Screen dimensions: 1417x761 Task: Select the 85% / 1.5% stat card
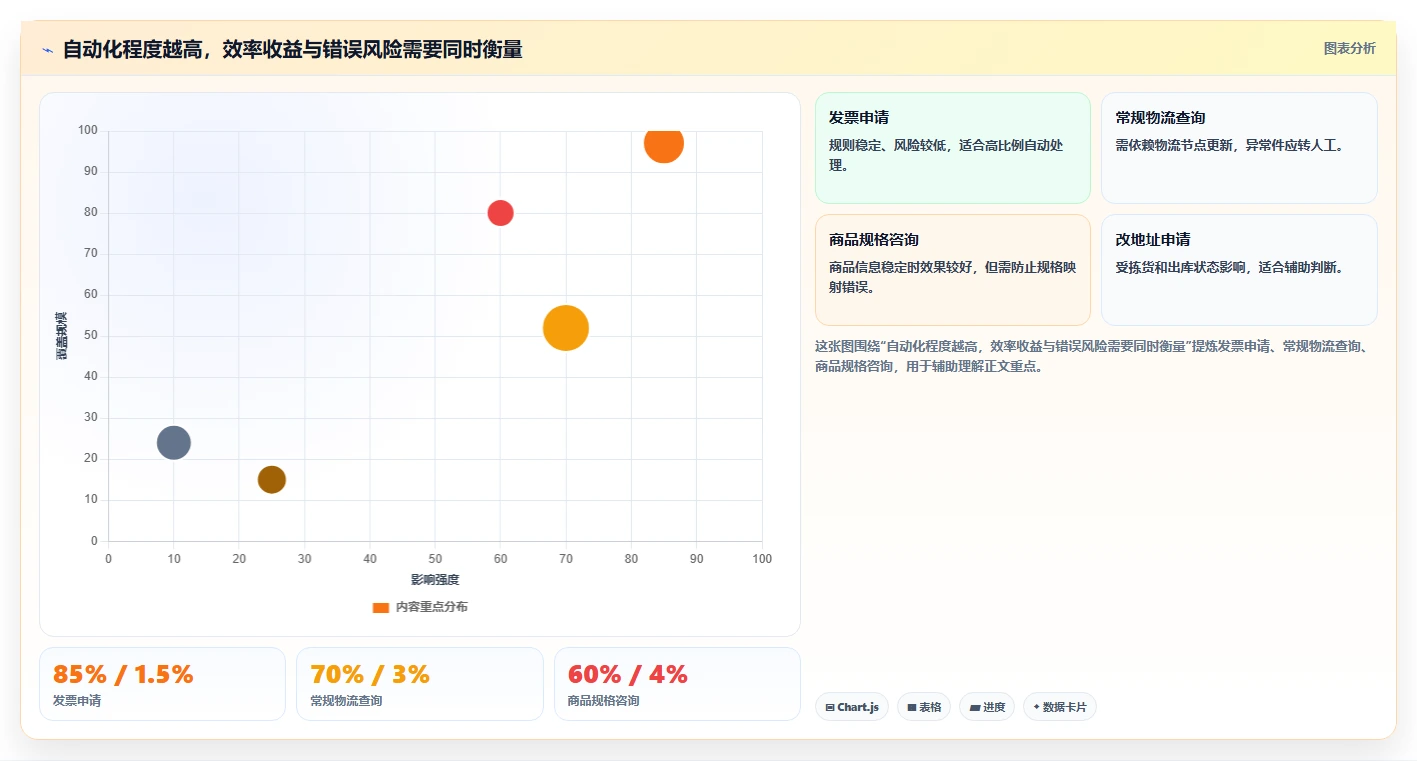click(162, 684)
